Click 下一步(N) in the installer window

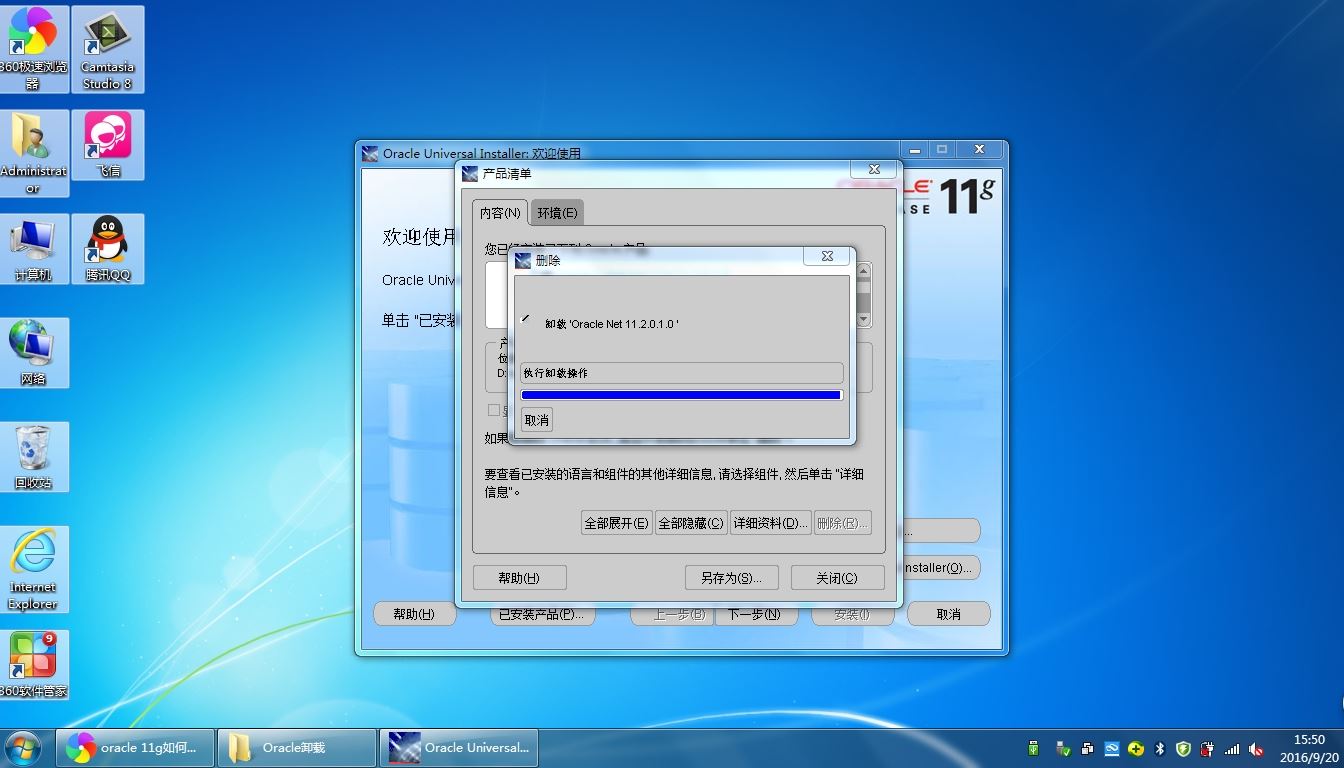tap(756, 614)
